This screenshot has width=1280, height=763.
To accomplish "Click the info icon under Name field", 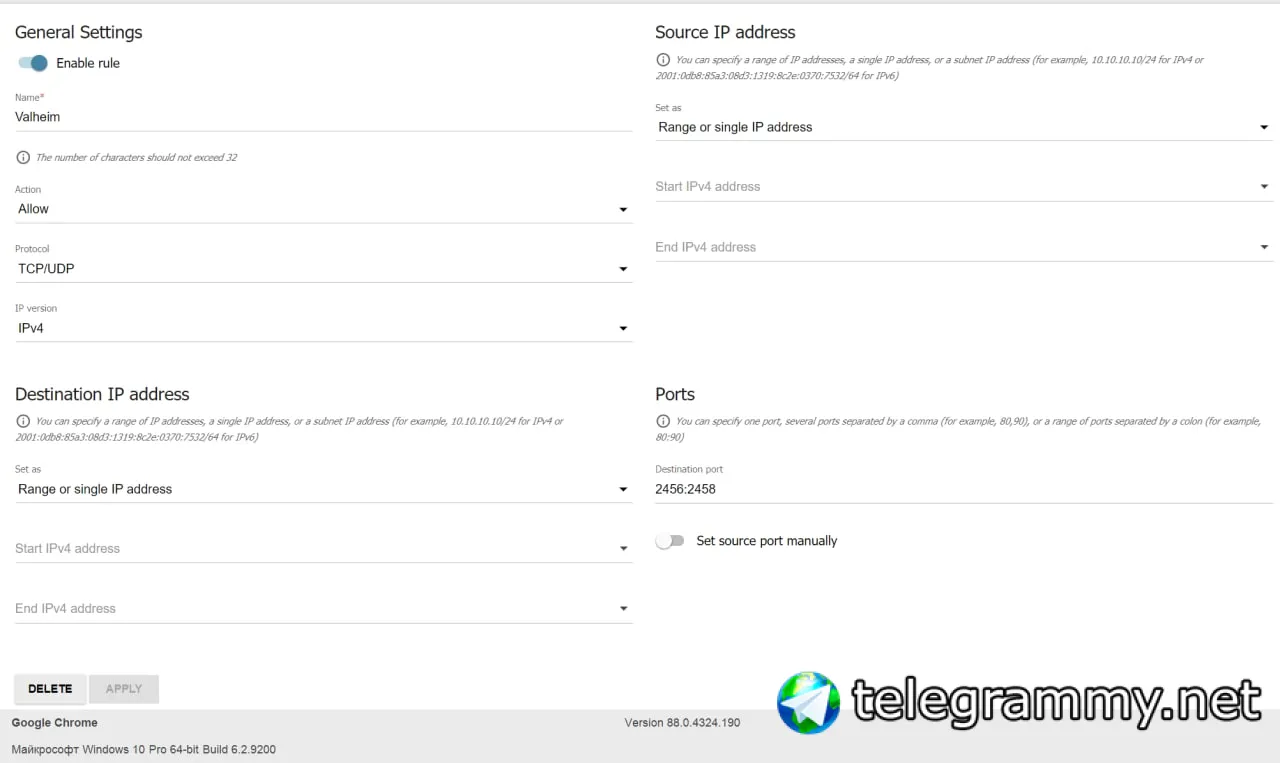I will (23, 157).
